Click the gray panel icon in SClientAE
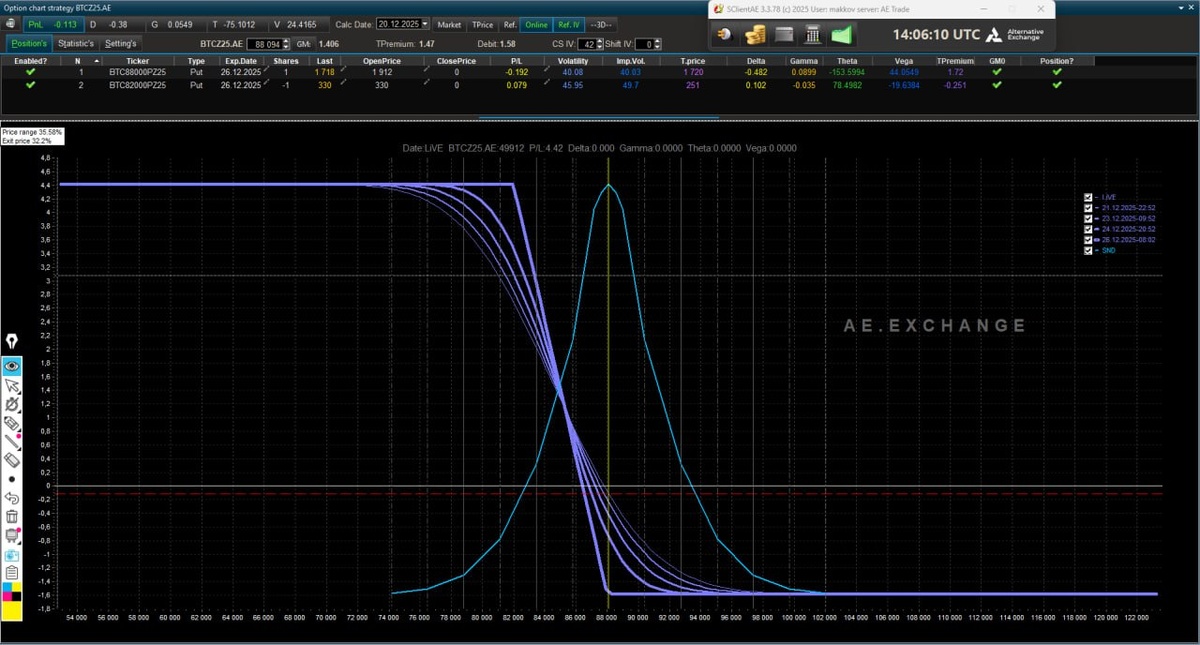1200x645 pixels. pos(784,35)
